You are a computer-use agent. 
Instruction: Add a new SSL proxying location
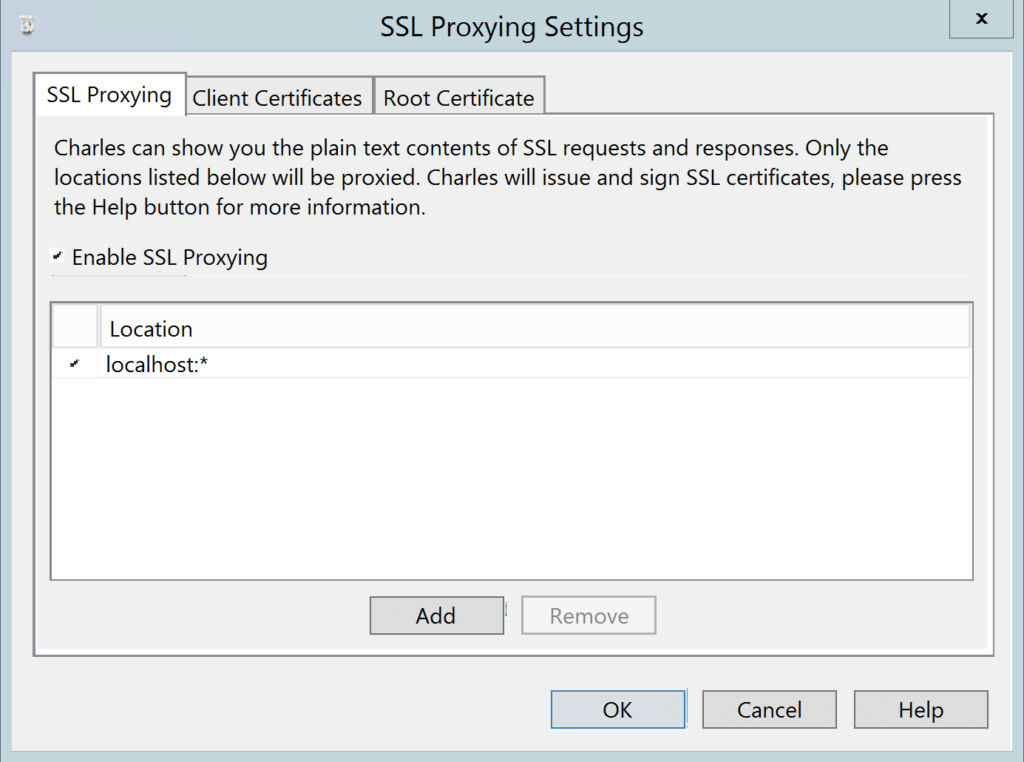coord(436,615)
